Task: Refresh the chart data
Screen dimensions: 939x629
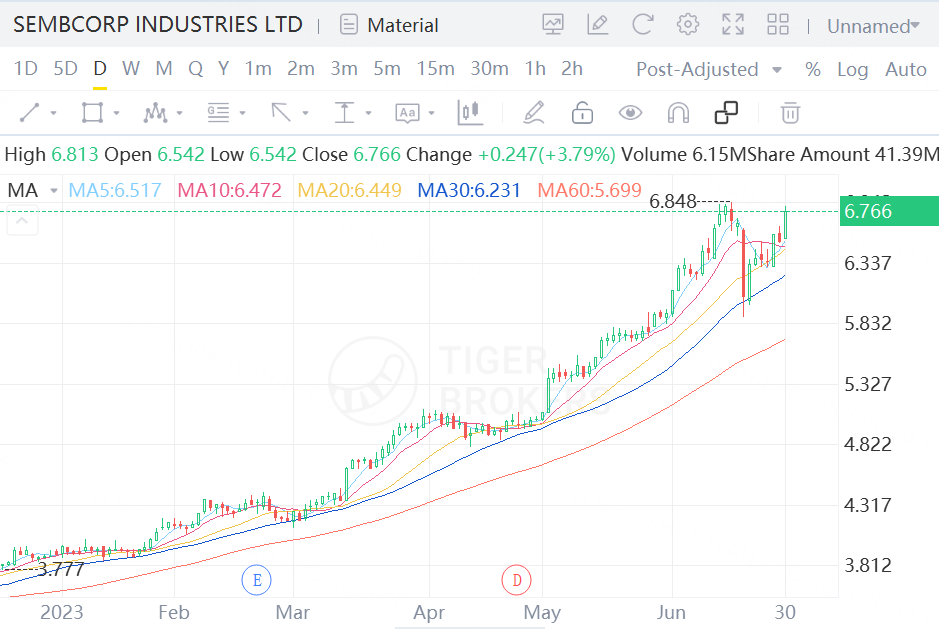Action: (643, 25)
